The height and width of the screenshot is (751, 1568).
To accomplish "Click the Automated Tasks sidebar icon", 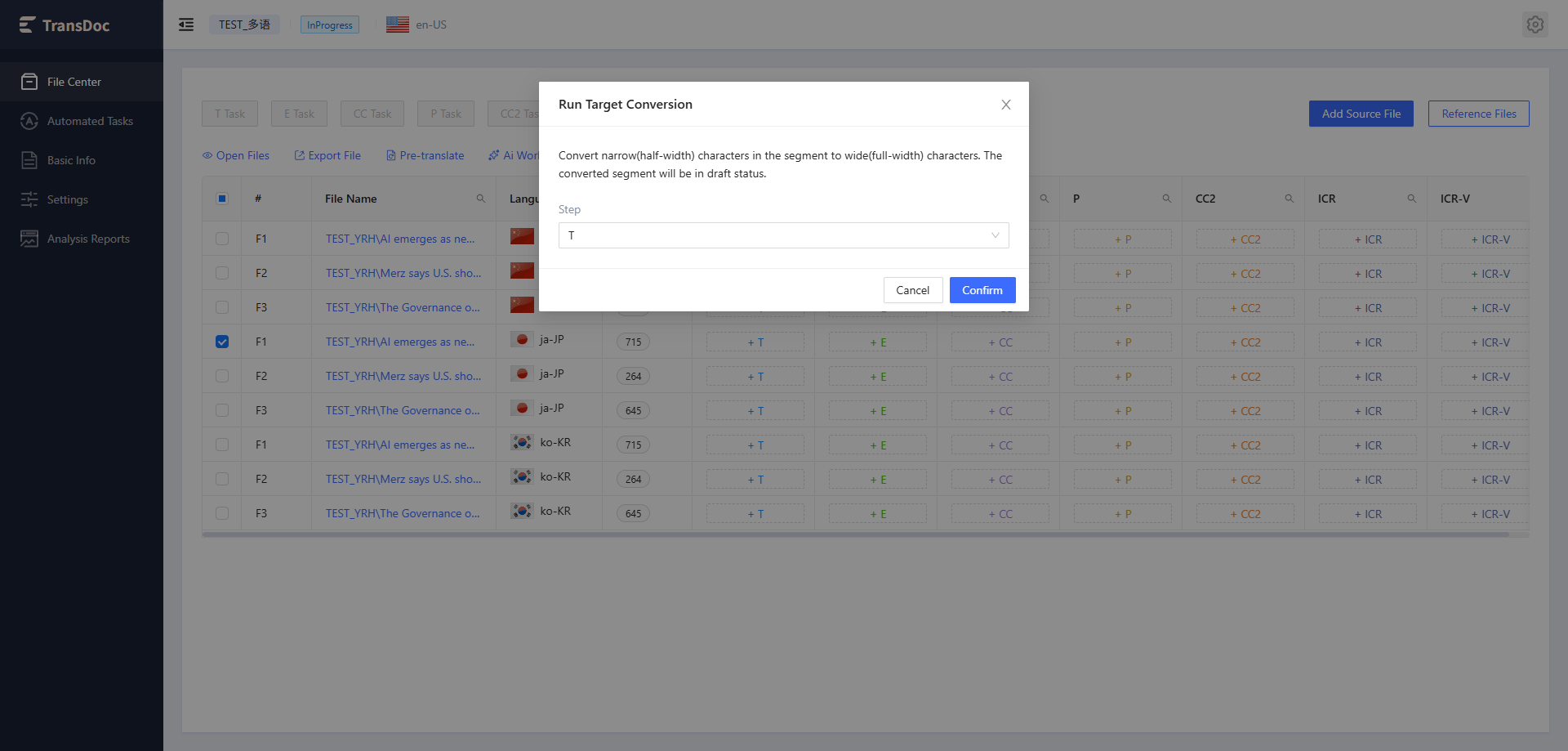I will pyautogui.click(x=29, y=121).
